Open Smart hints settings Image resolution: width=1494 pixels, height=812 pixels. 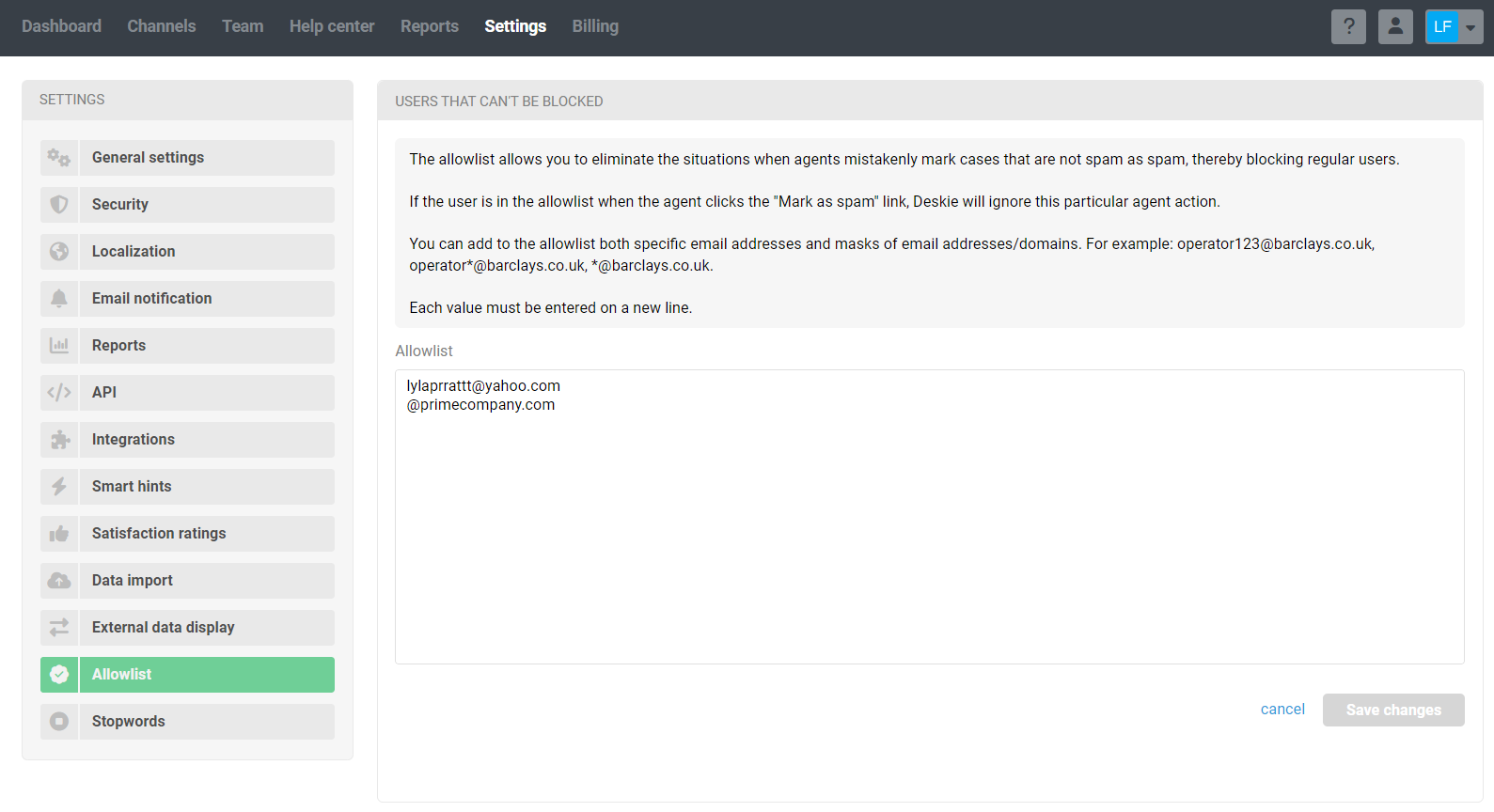pos(187,487)
